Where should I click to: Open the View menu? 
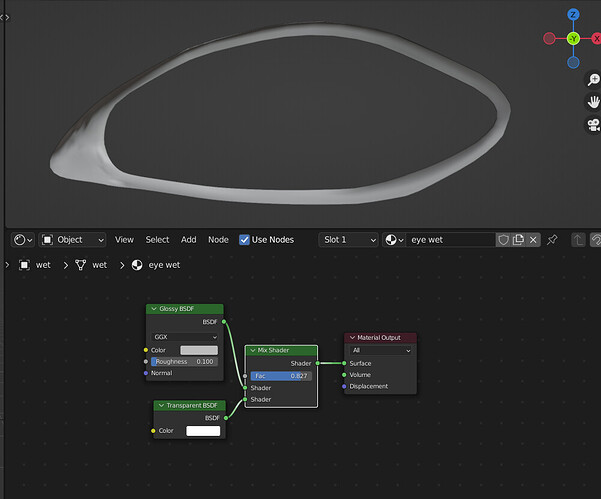click(124, 240)
